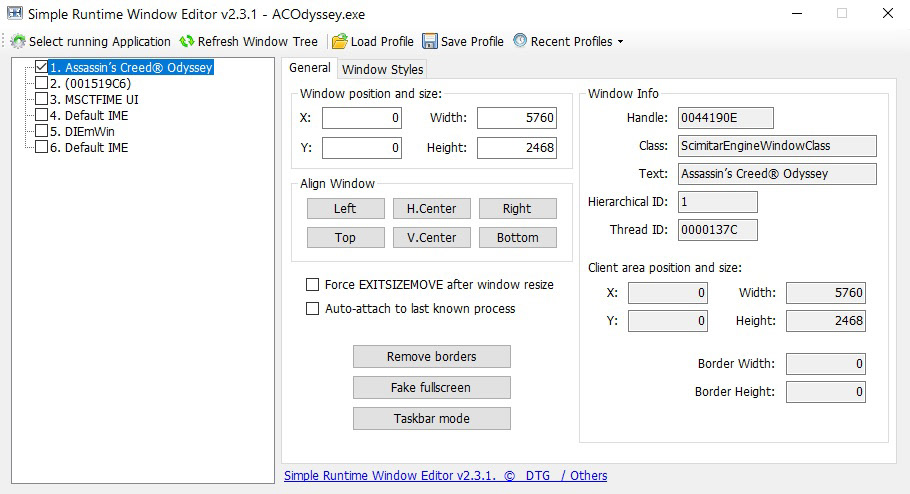
Task: Click the Recent Profiles clock icon
Action: click(x=520, y=41)
